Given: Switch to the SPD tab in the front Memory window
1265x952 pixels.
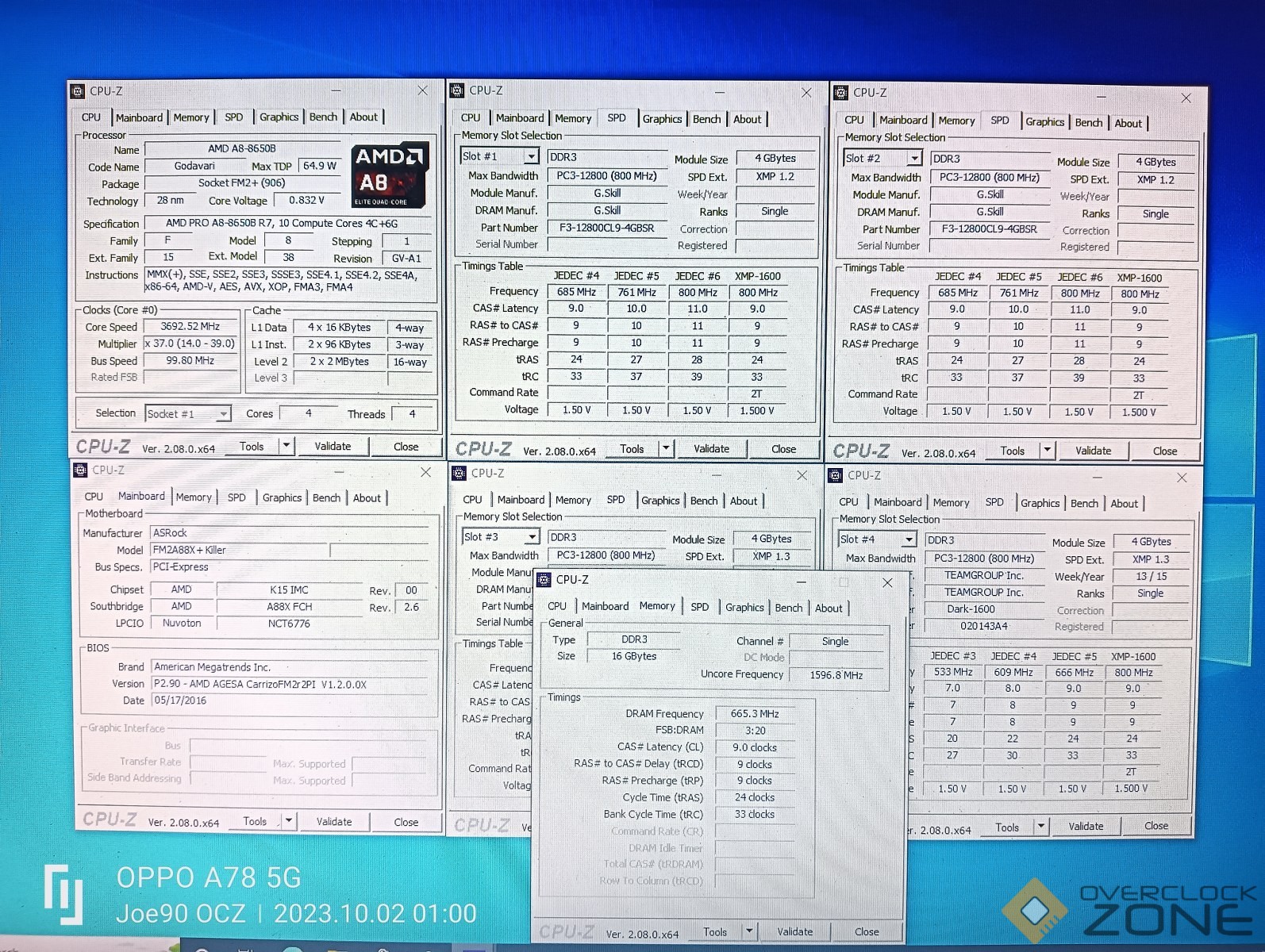Looking at the screenshot, I should [x=699, y=607].
